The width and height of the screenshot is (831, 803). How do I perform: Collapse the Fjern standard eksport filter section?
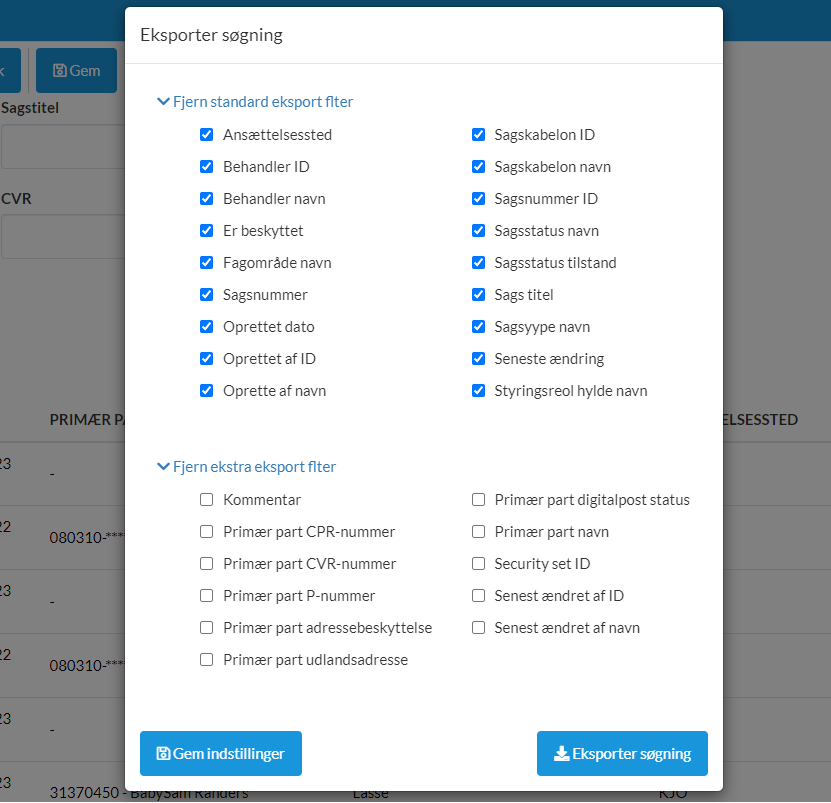[255, 102]
